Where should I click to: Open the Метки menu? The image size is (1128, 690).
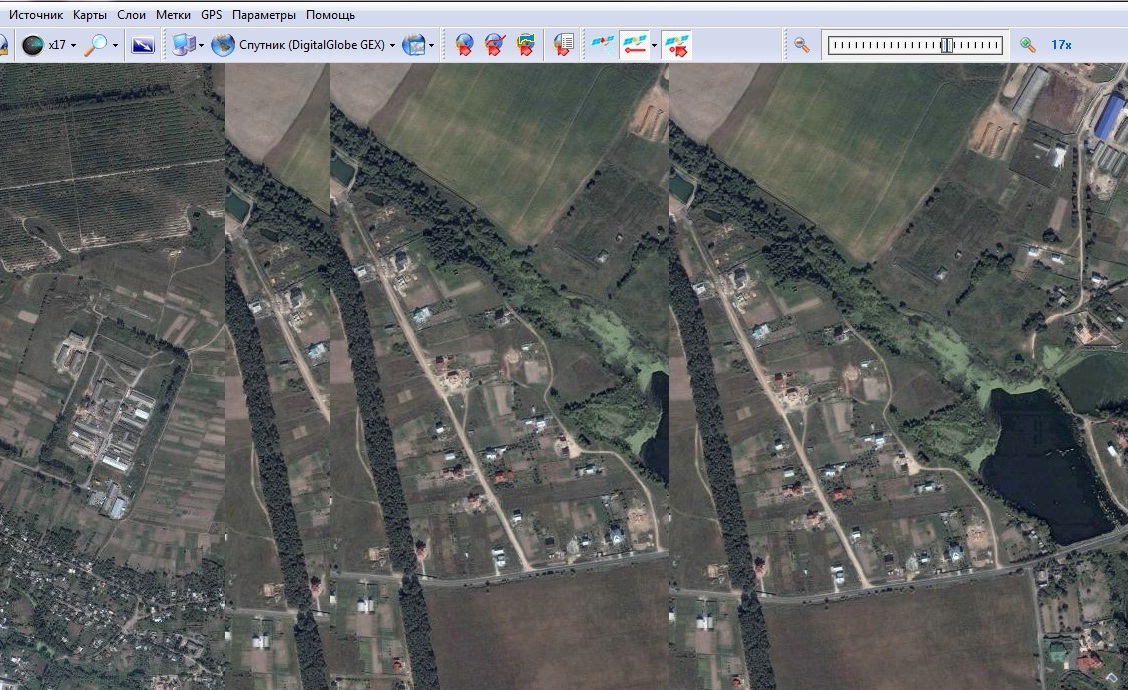pyautogui.click(x=173, y=15)
